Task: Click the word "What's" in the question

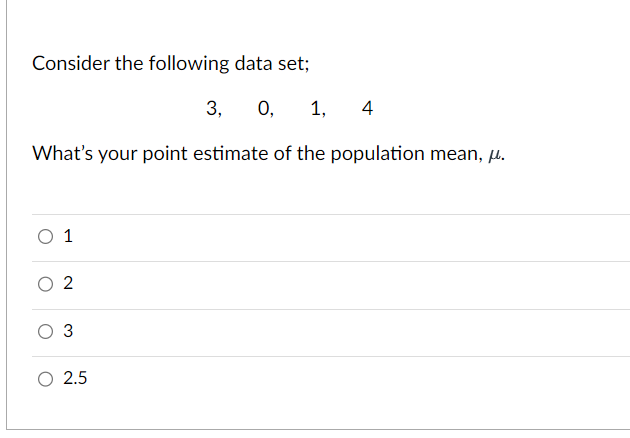Action: click(62, 154)
